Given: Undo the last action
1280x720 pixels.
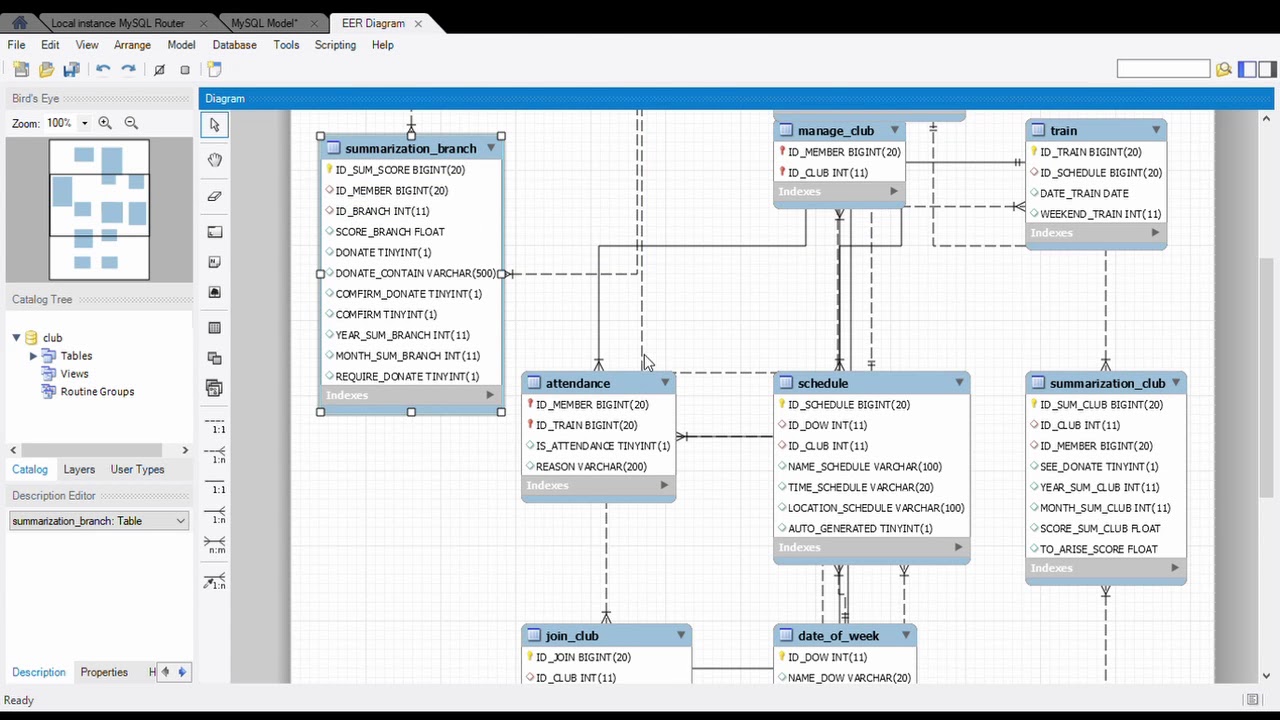Looking at the screenshot, I should [x=103, y=69].
